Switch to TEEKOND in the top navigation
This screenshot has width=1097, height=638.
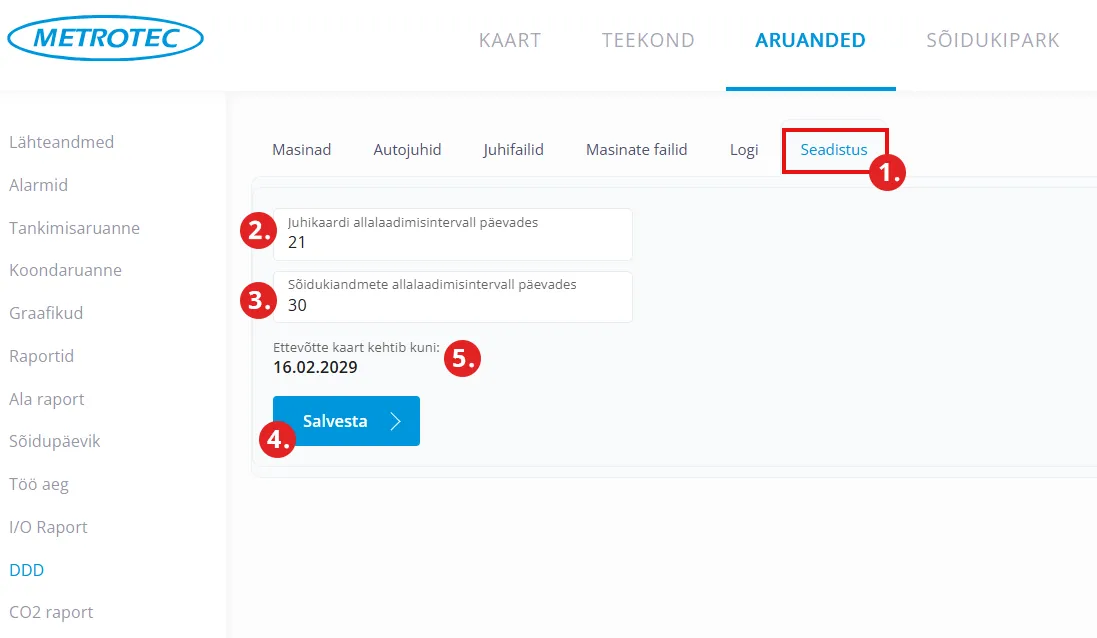point(648,41)
